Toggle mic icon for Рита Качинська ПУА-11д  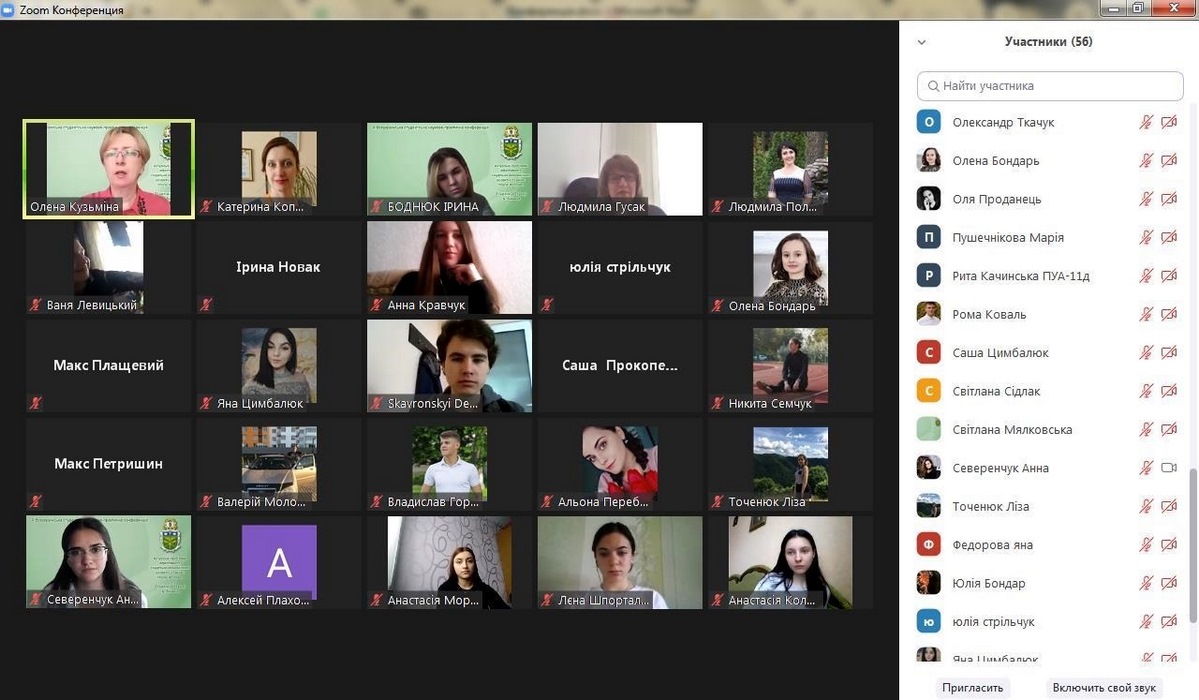pos(1146,276)
